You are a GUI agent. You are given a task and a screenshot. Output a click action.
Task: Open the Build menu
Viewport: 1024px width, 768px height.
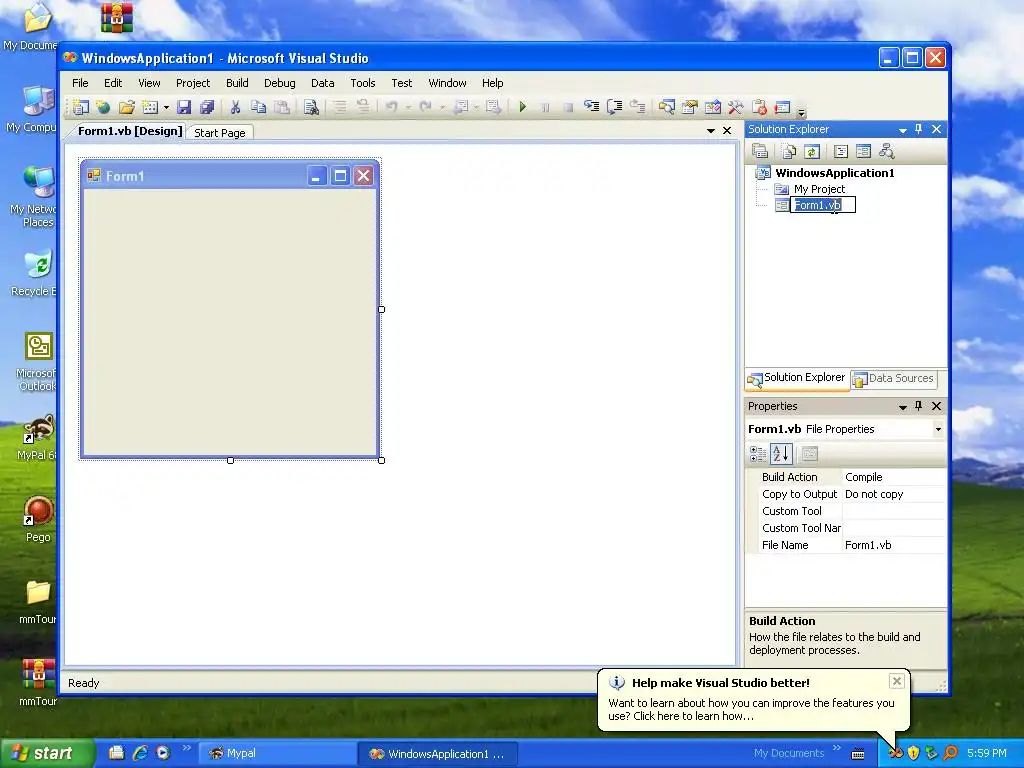pos(237,83)
